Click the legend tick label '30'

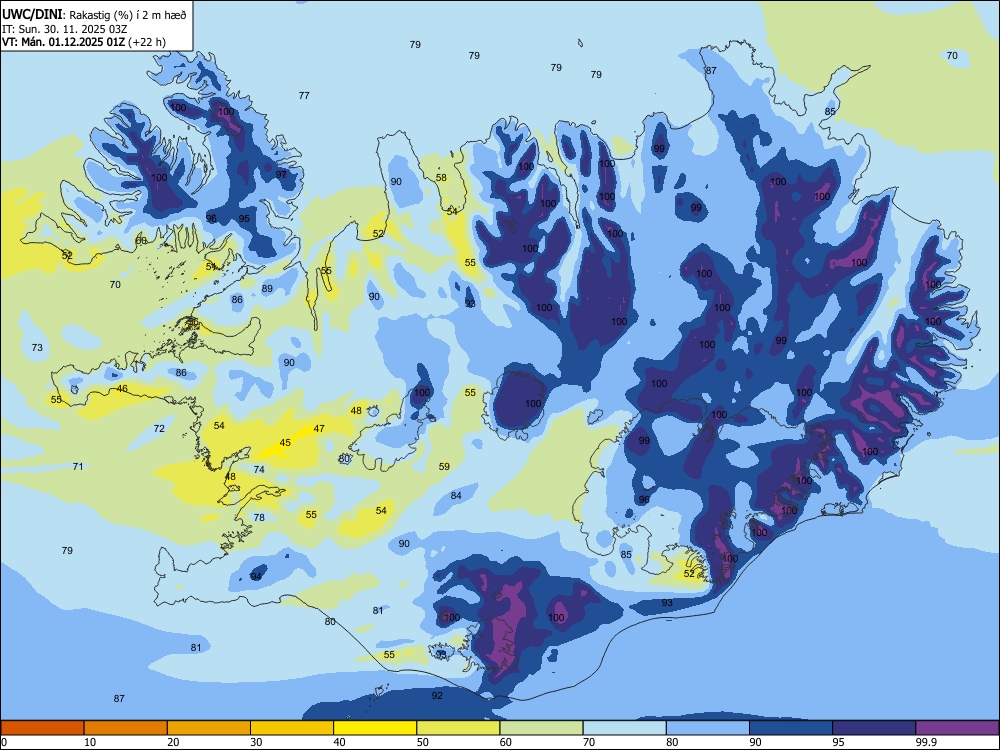tap(256, 742)
